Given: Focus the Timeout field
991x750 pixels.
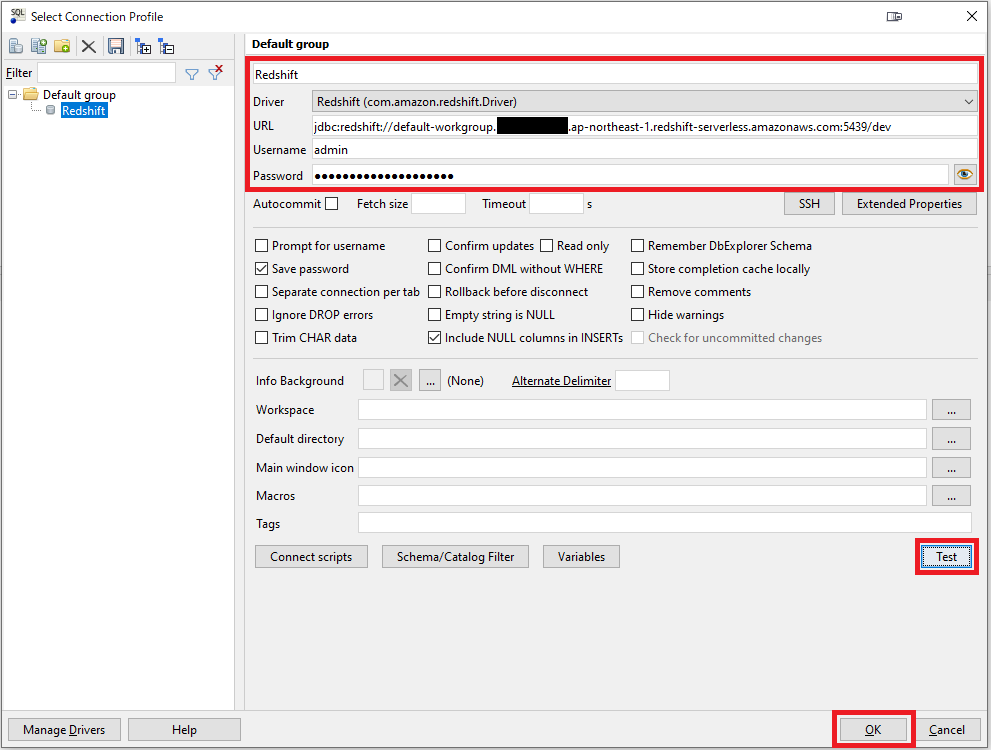Looking at the screenshot, I should pyautogui.click(x=556, y=203).
